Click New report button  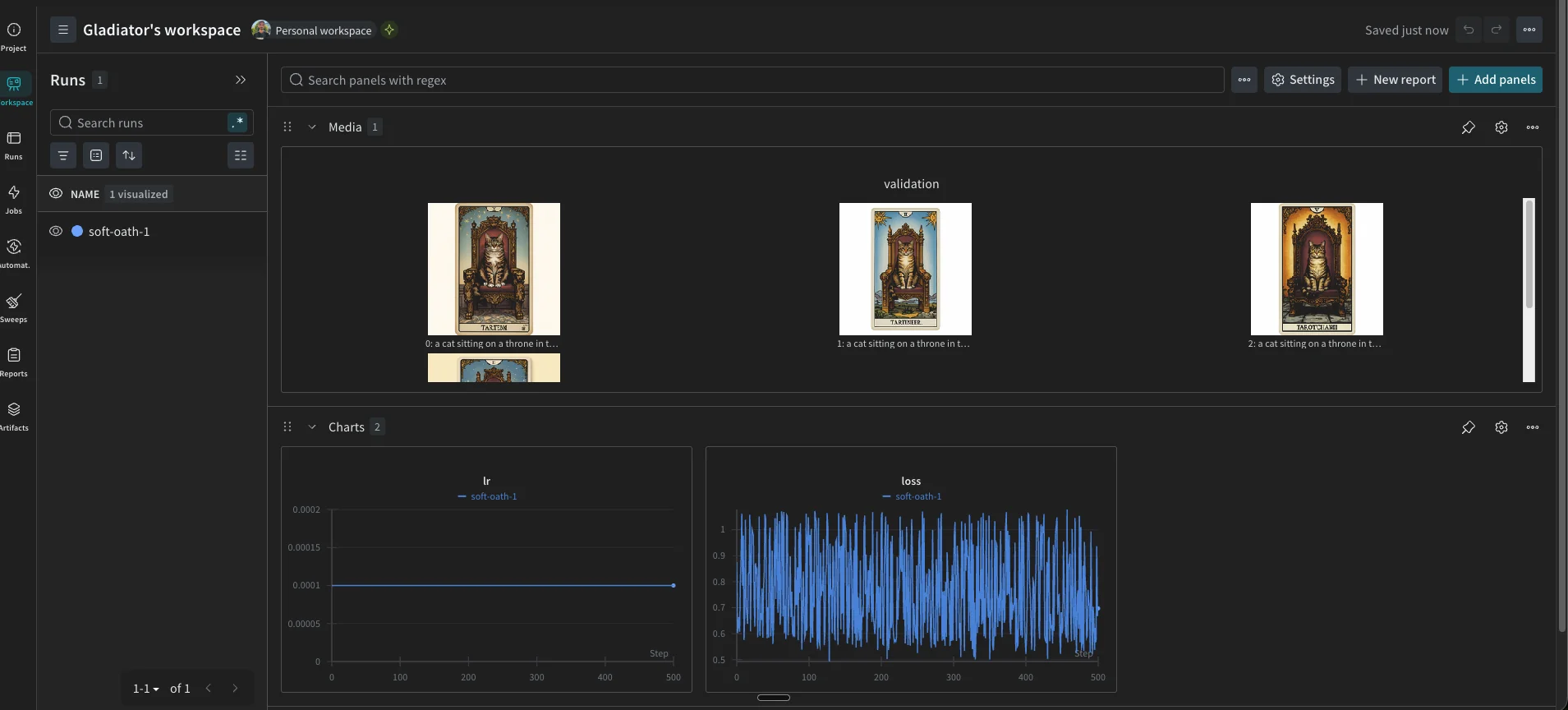[x=1396, y=80]
